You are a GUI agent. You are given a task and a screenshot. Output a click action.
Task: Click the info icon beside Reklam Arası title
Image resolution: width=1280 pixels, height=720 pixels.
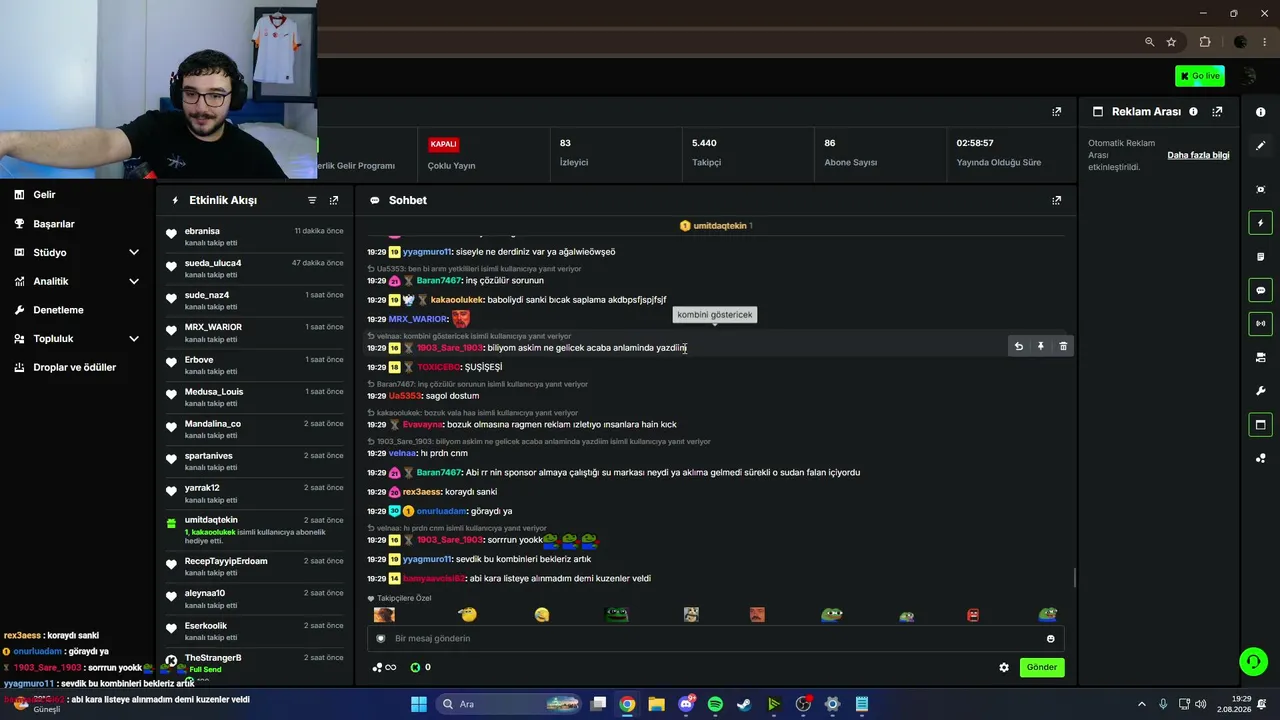point(1193,112)
